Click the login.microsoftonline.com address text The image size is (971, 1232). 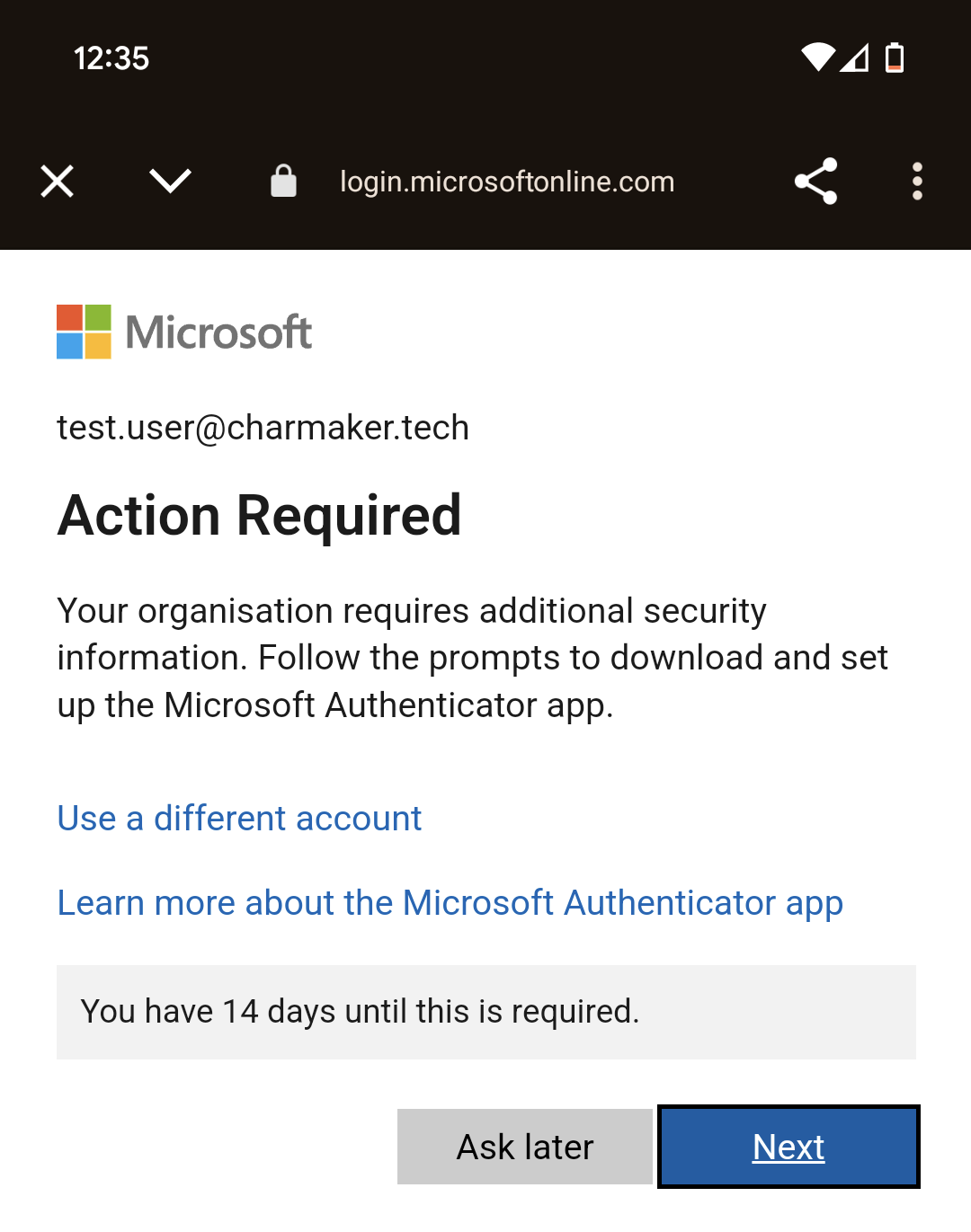tap(507, 182)
